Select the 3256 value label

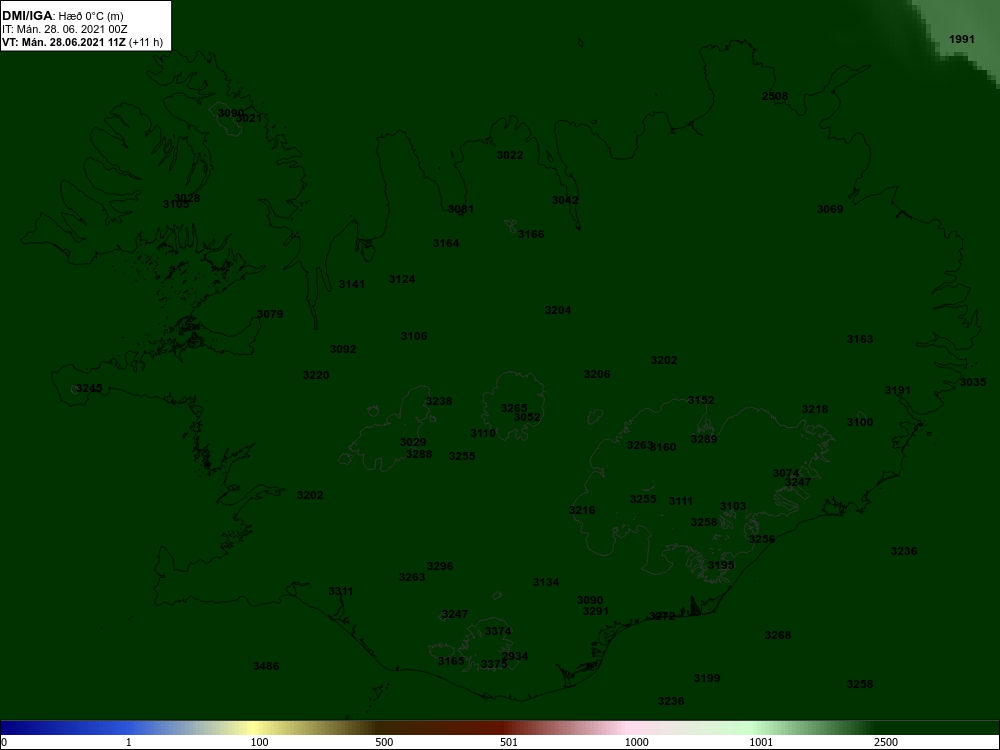[761, 539]
